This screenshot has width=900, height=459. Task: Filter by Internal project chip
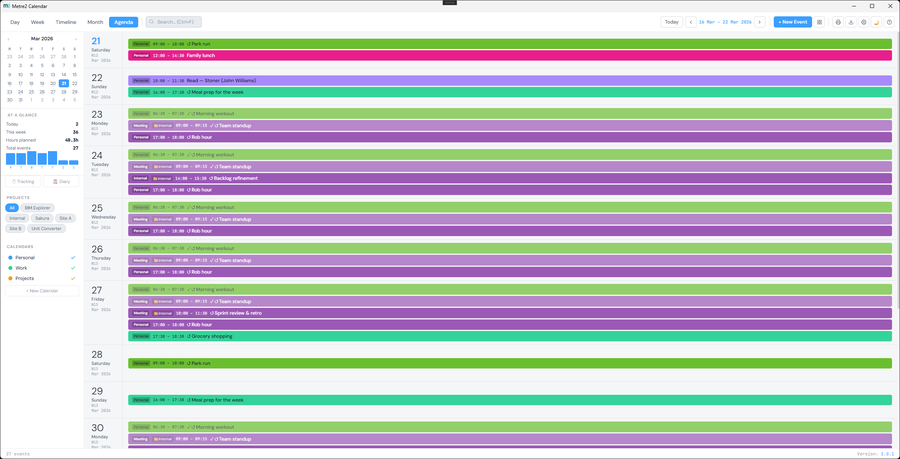pos(17,218)
